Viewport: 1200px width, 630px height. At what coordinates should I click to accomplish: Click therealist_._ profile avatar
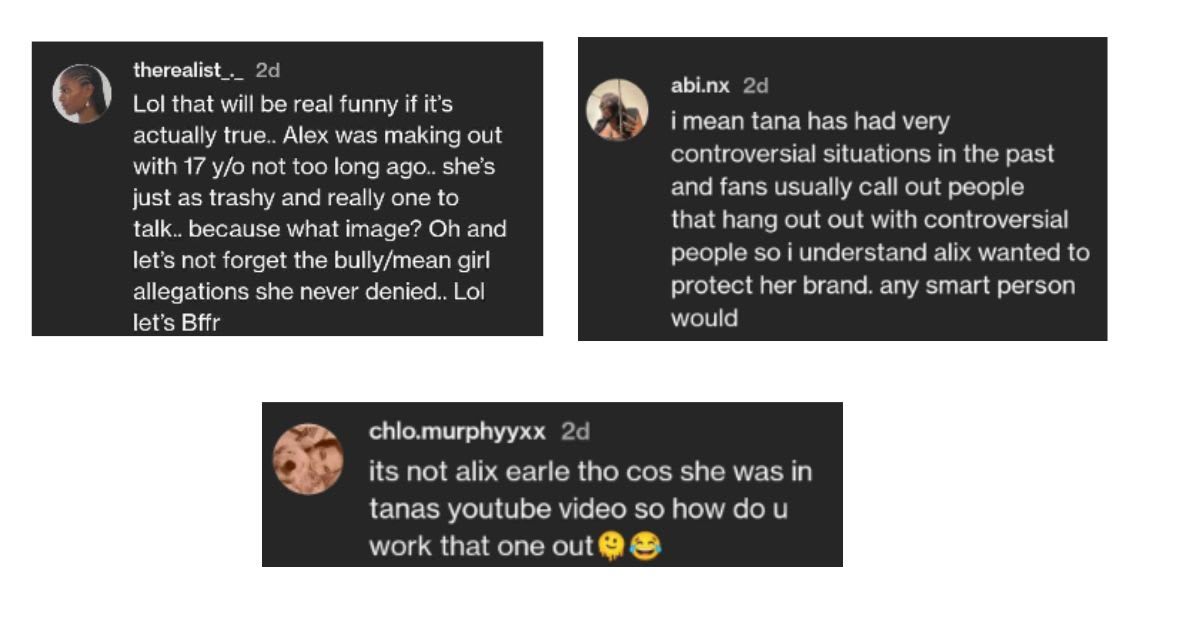[82, 93]
